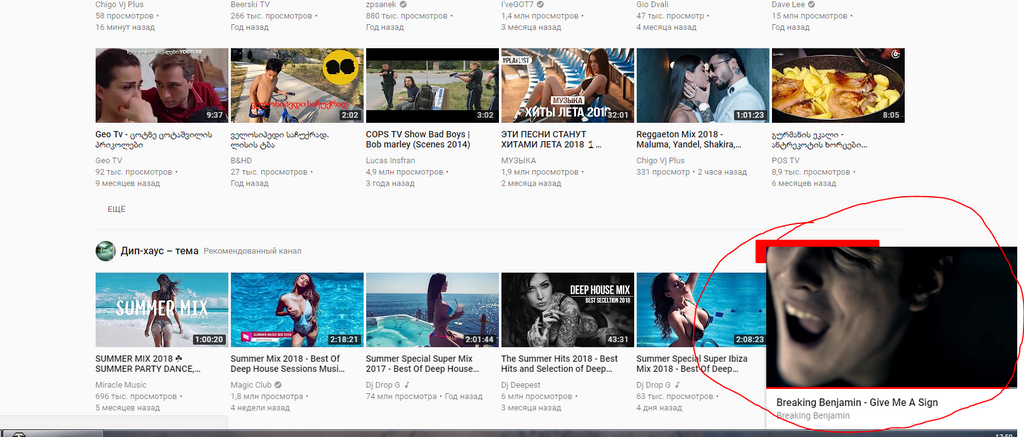The image size is (1024, 437).
Task: Open SUMMER MIX 2018 video thumbnail
Action: point(161,309)
